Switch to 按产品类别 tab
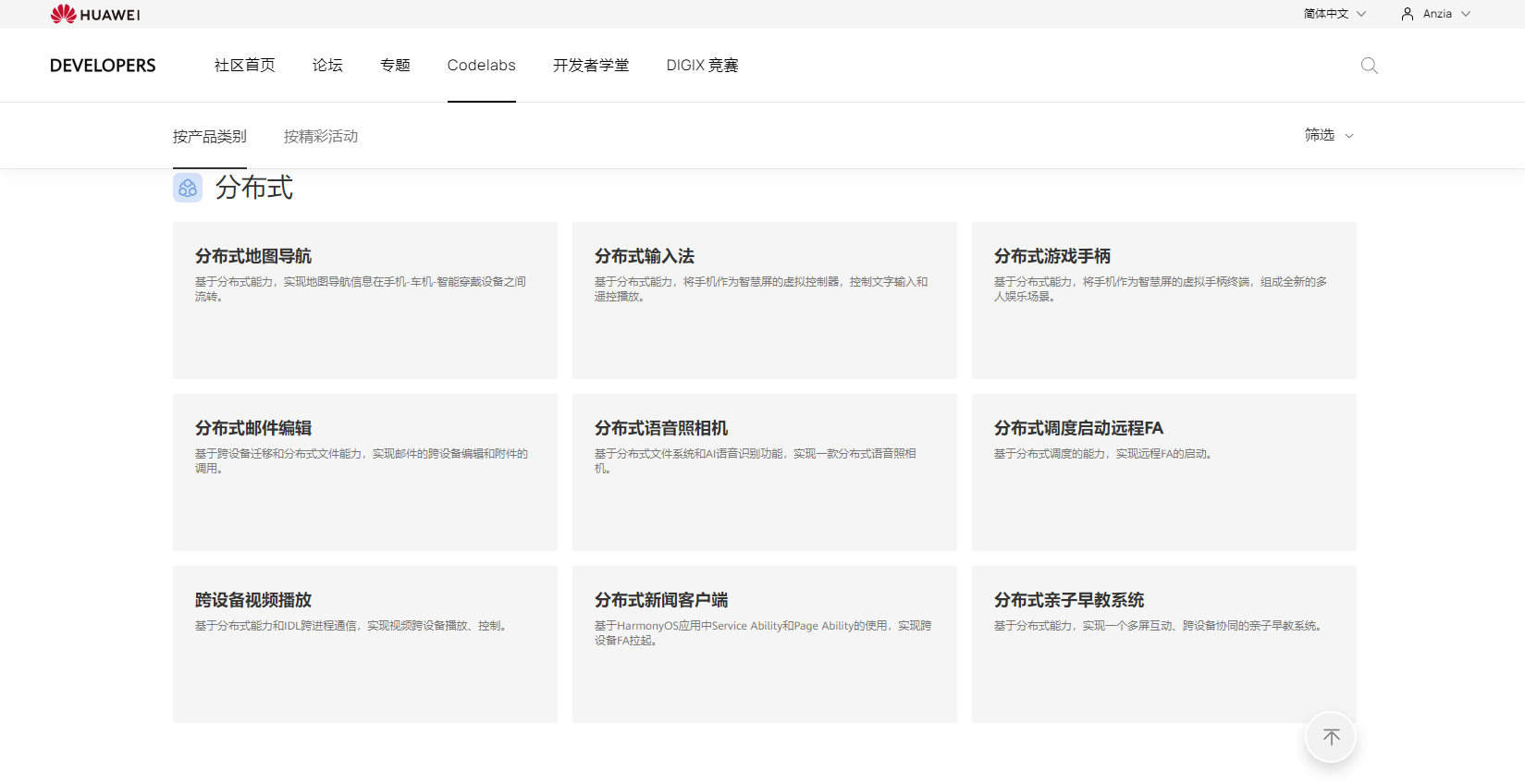The width and height of the screenshot is (1525, 784). 210,136
